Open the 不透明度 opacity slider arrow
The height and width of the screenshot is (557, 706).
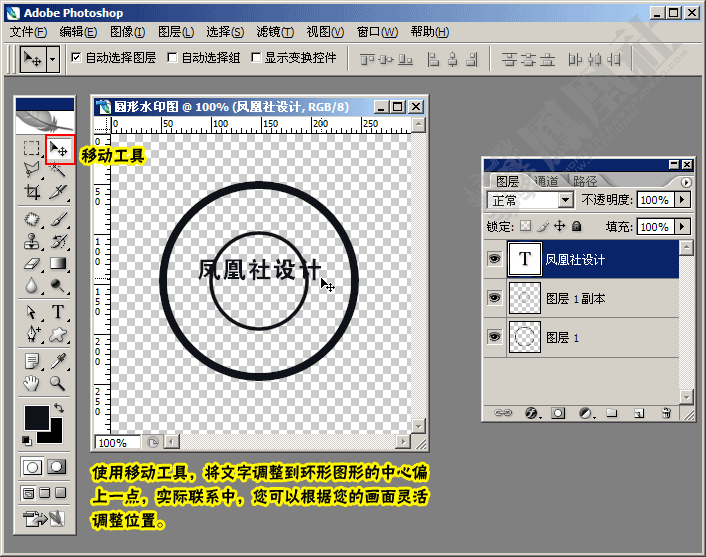coord(682,199)
